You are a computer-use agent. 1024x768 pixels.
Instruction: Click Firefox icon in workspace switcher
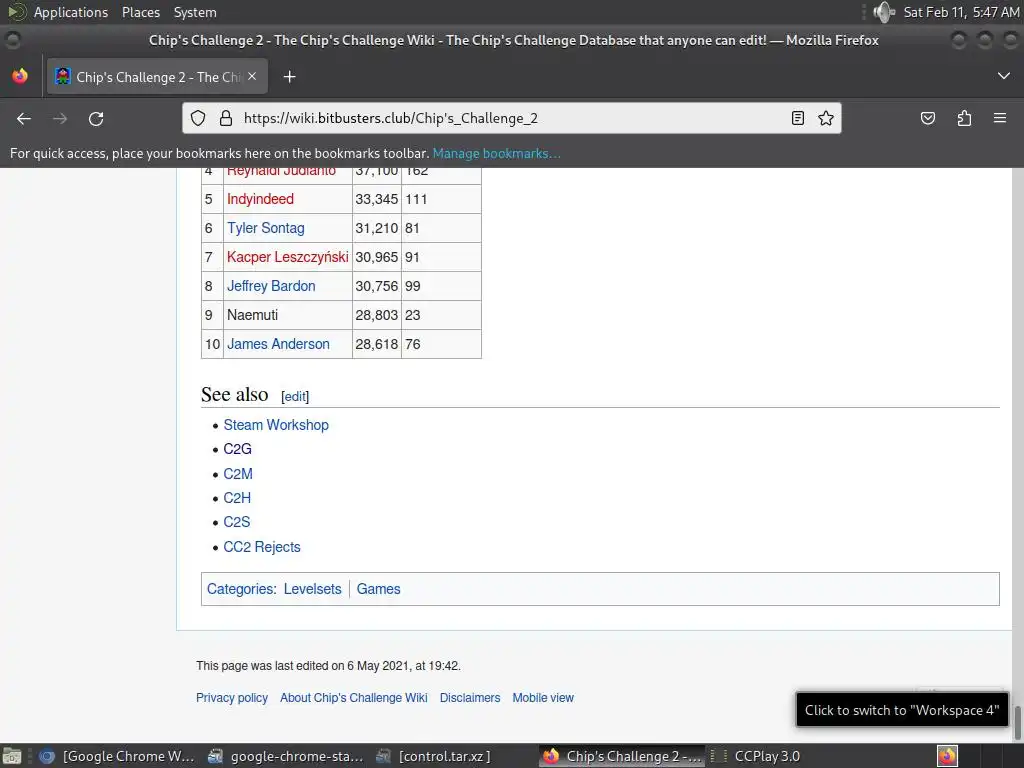[947, 756]
